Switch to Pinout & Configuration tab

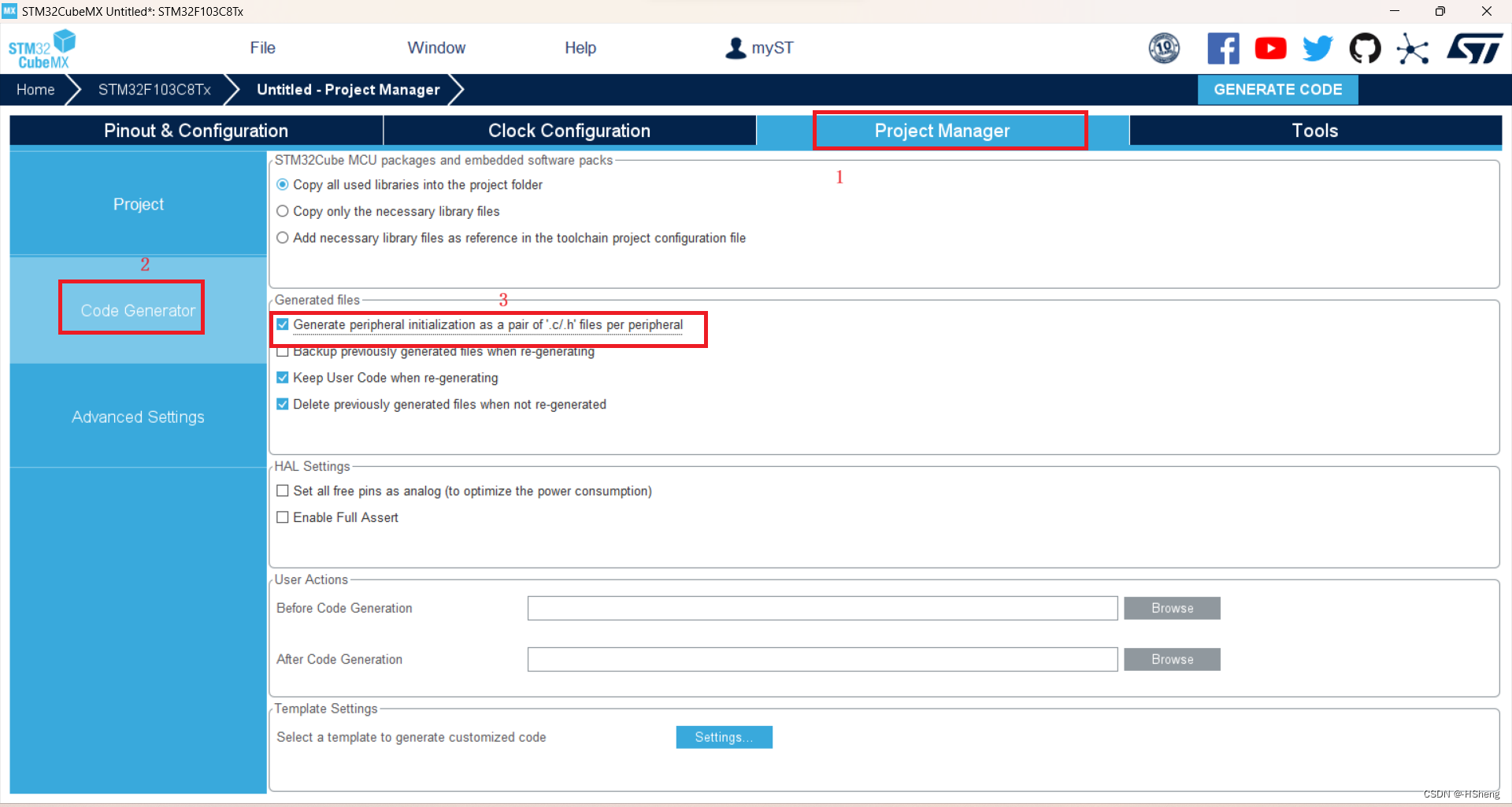coord(196,131)
